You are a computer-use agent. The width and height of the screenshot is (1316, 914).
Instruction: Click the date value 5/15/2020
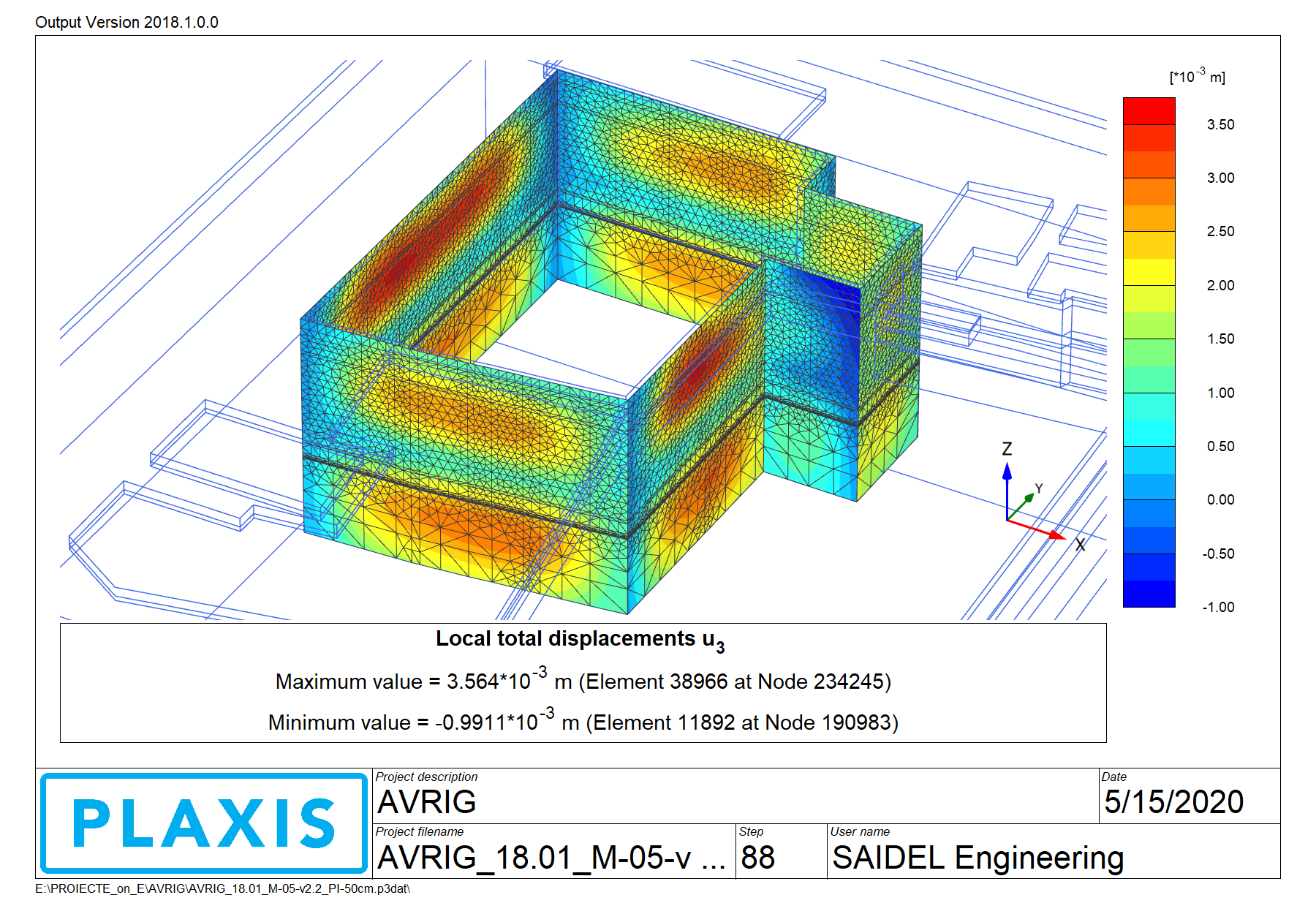1174,802
